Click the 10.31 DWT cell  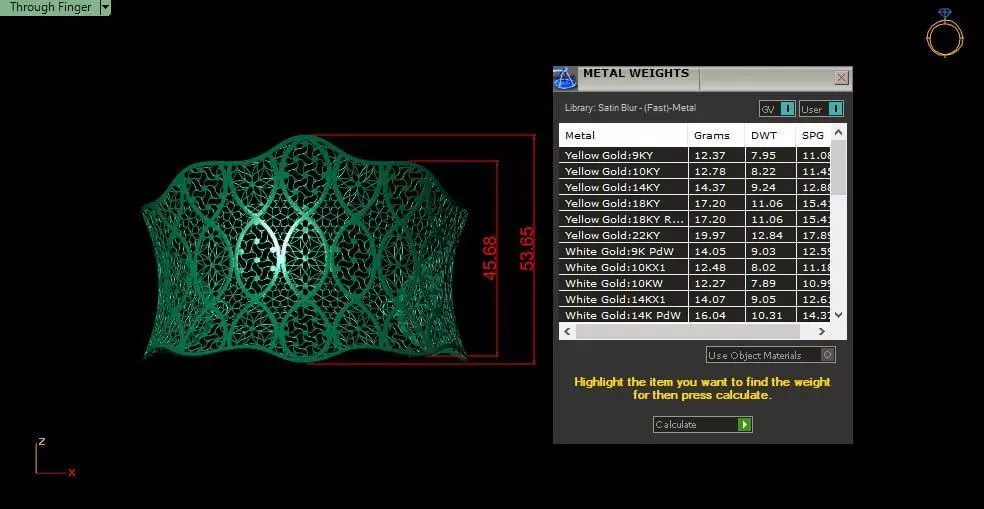coord(770,315)
